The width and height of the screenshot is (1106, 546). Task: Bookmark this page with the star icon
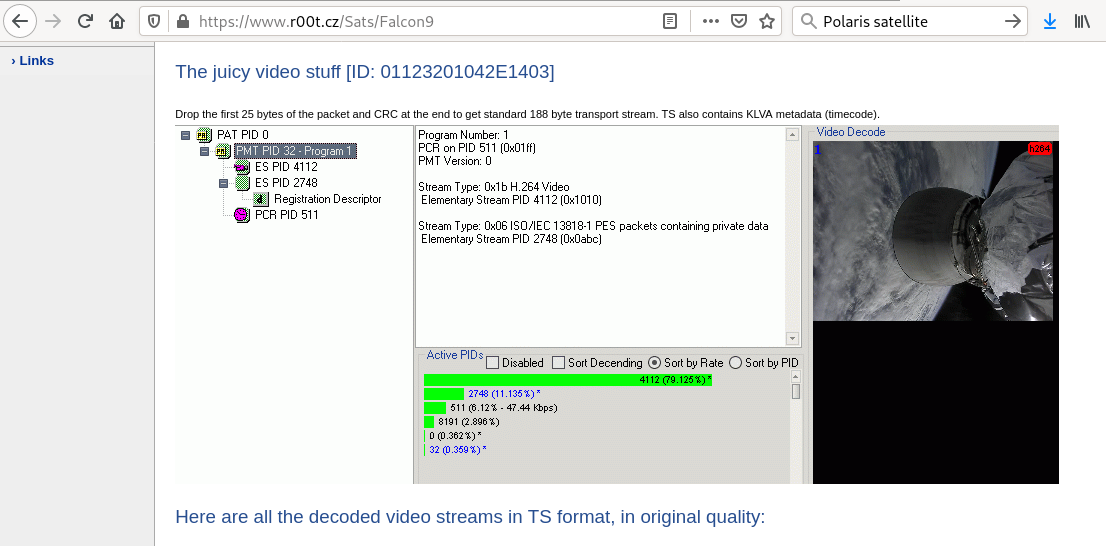click(767, 21)
